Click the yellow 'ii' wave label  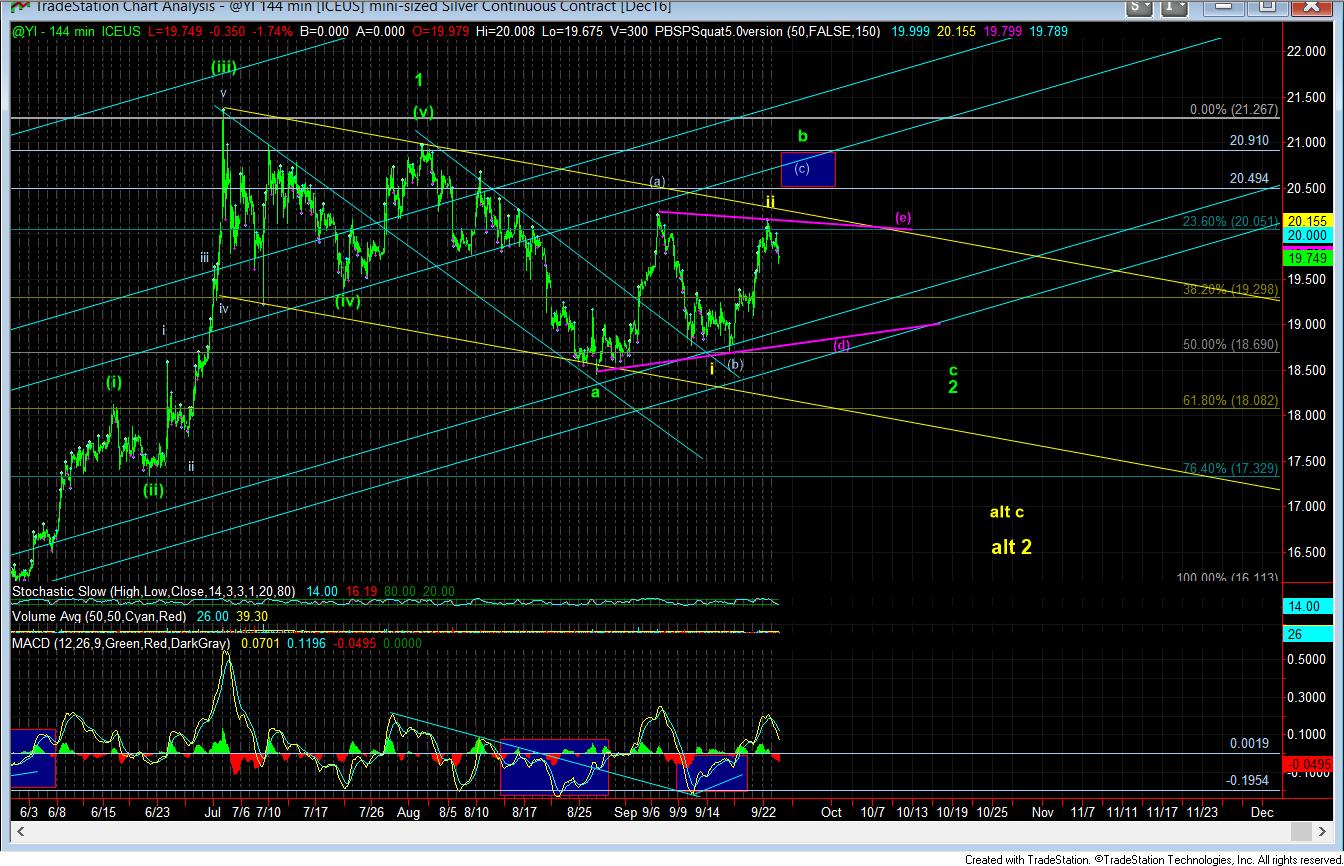coord(770,202)
